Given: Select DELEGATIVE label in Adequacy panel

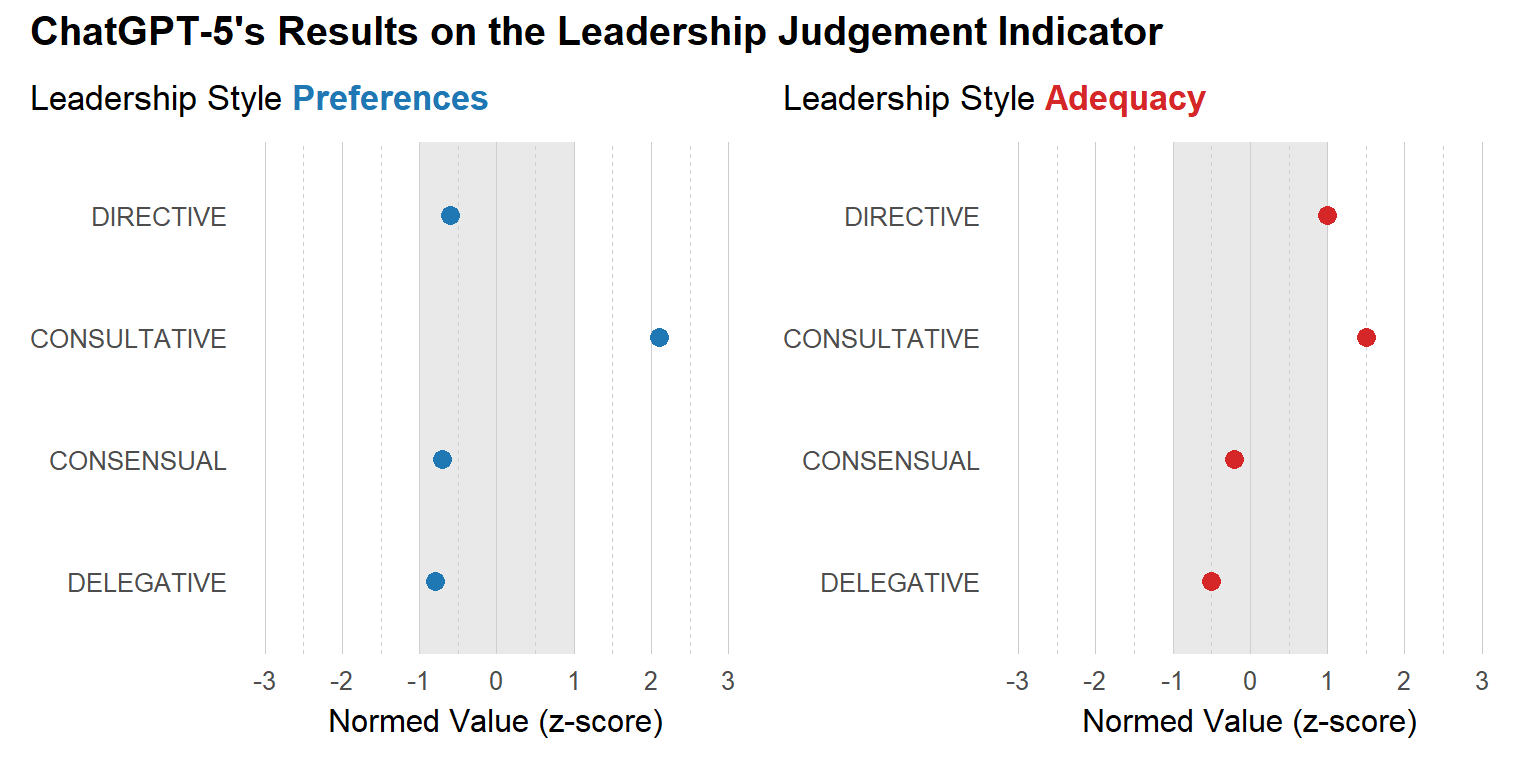Looking at the screenshot, I should point(900,583).
